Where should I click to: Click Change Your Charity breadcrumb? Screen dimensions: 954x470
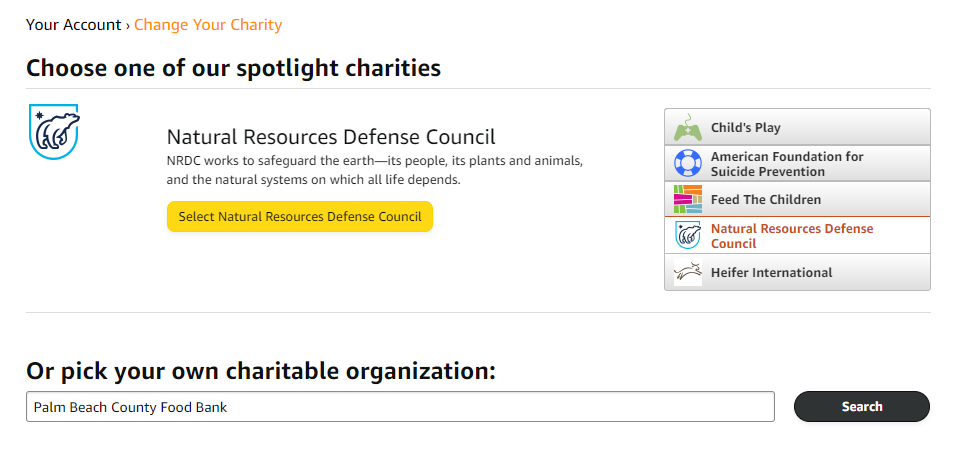click(208, 25)
